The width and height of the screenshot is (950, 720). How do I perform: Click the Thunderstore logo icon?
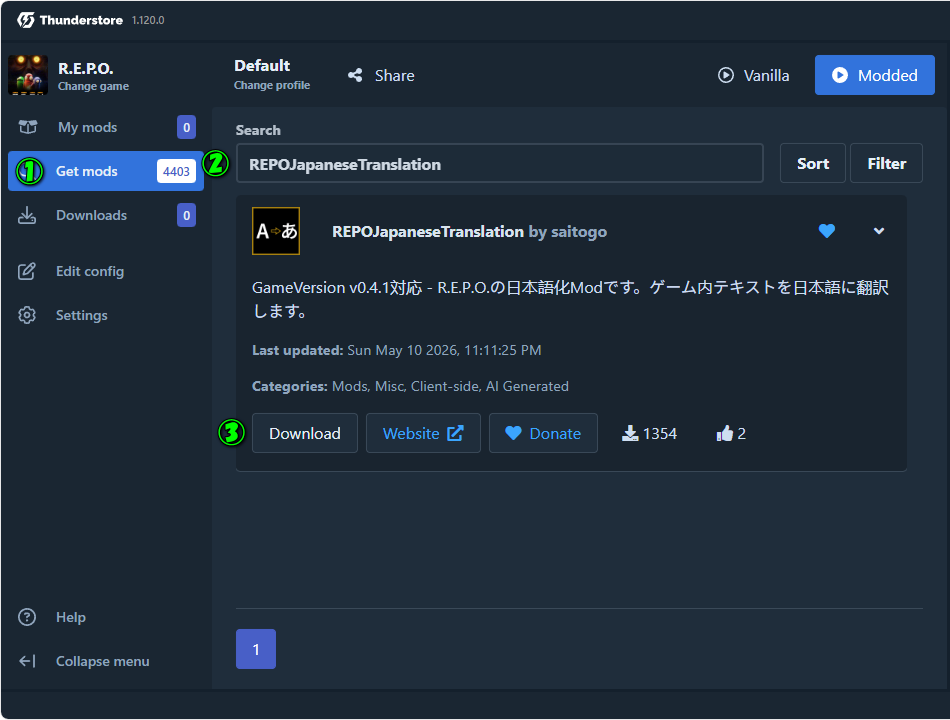[25, 20]
